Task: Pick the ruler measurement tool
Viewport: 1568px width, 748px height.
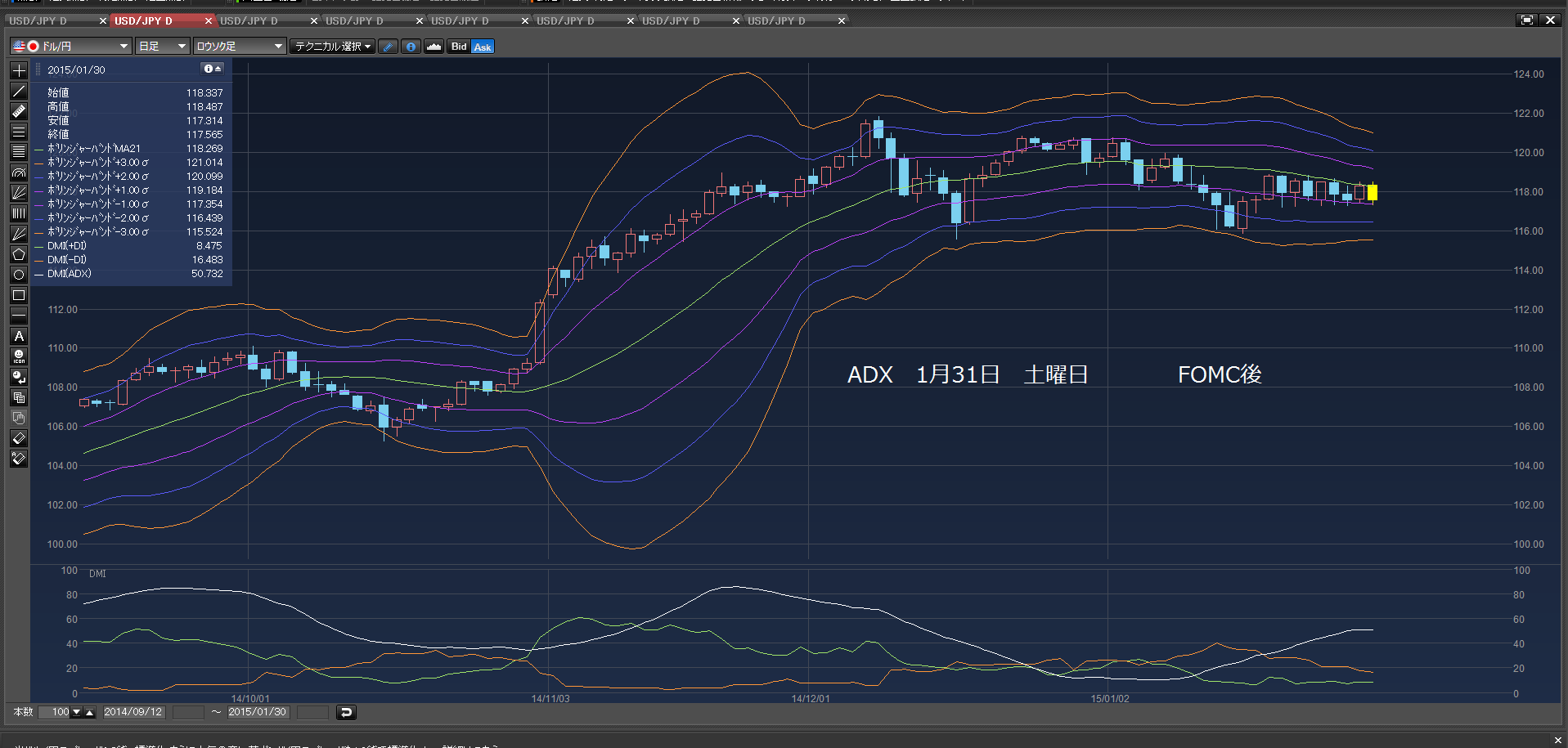Action: pos(19,111)
